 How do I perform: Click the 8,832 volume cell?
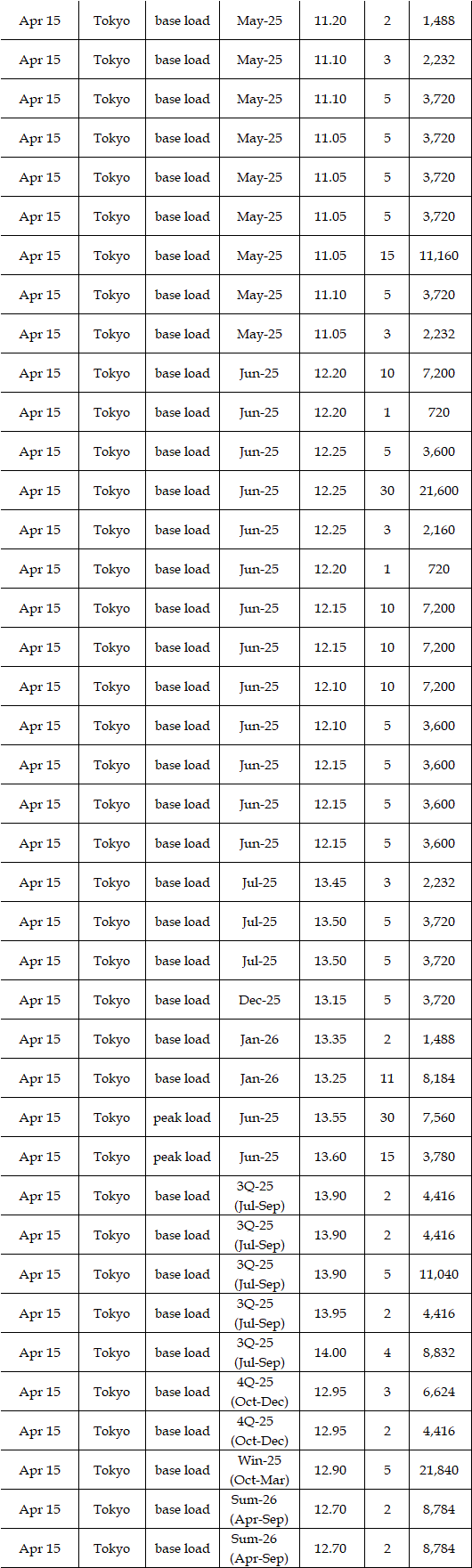click(x=439, y=1353)
